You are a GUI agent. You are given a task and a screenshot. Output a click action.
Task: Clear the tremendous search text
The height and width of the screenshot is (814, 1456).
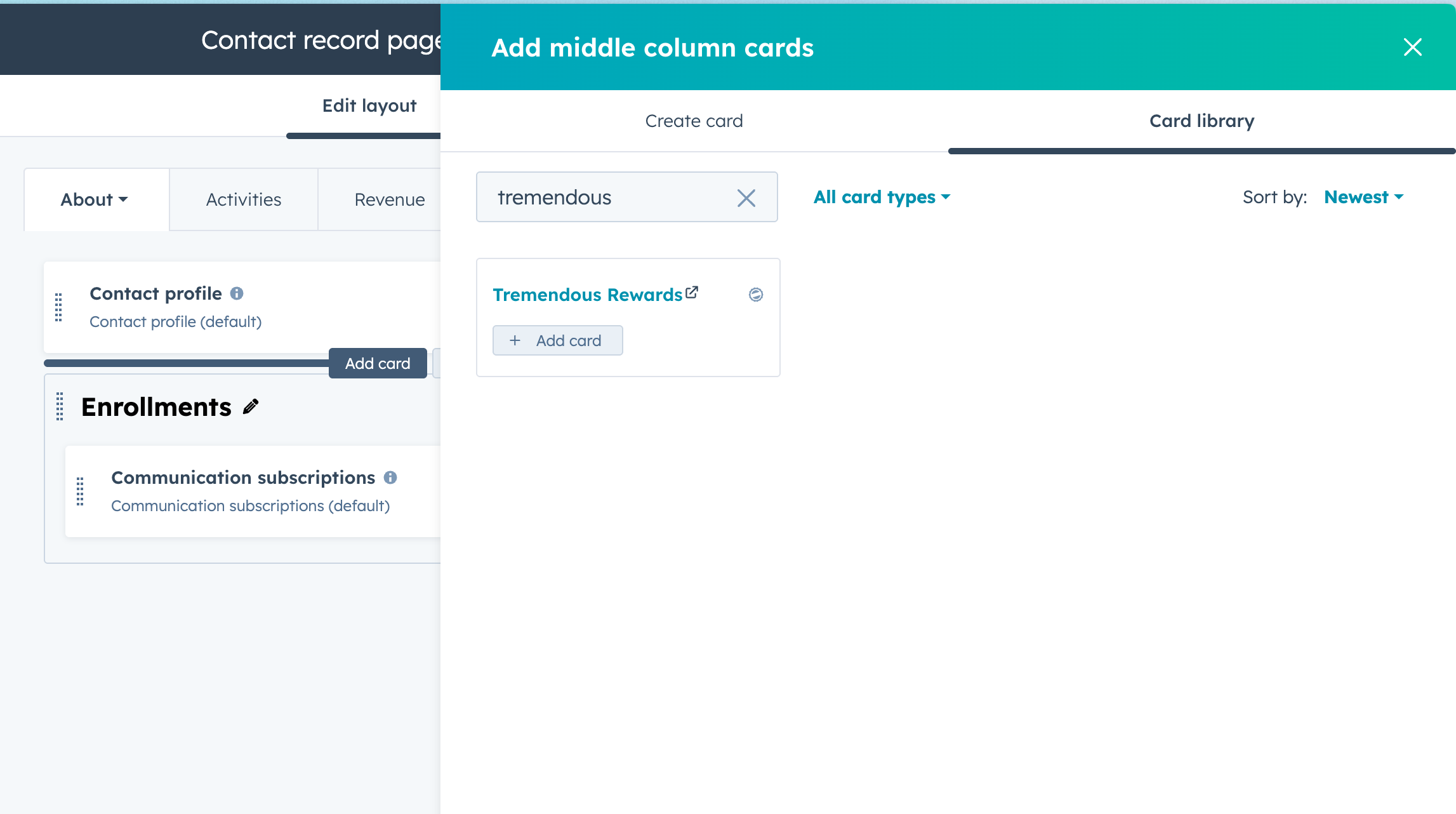click(x=746, y=198)
